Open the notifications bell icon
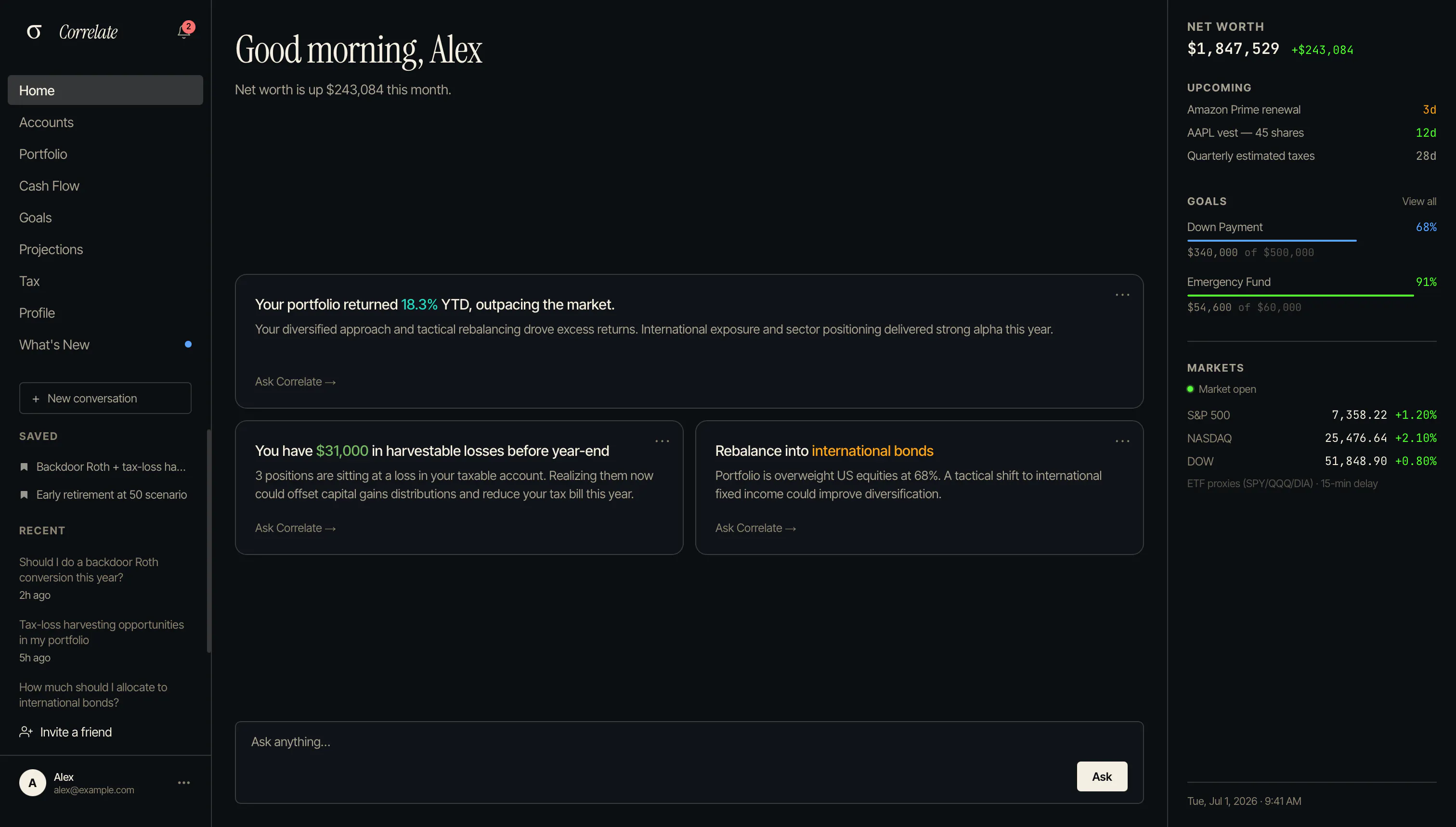Image resolution: width=1456 pixels, height=827 pixels. [x=184, y=31]
